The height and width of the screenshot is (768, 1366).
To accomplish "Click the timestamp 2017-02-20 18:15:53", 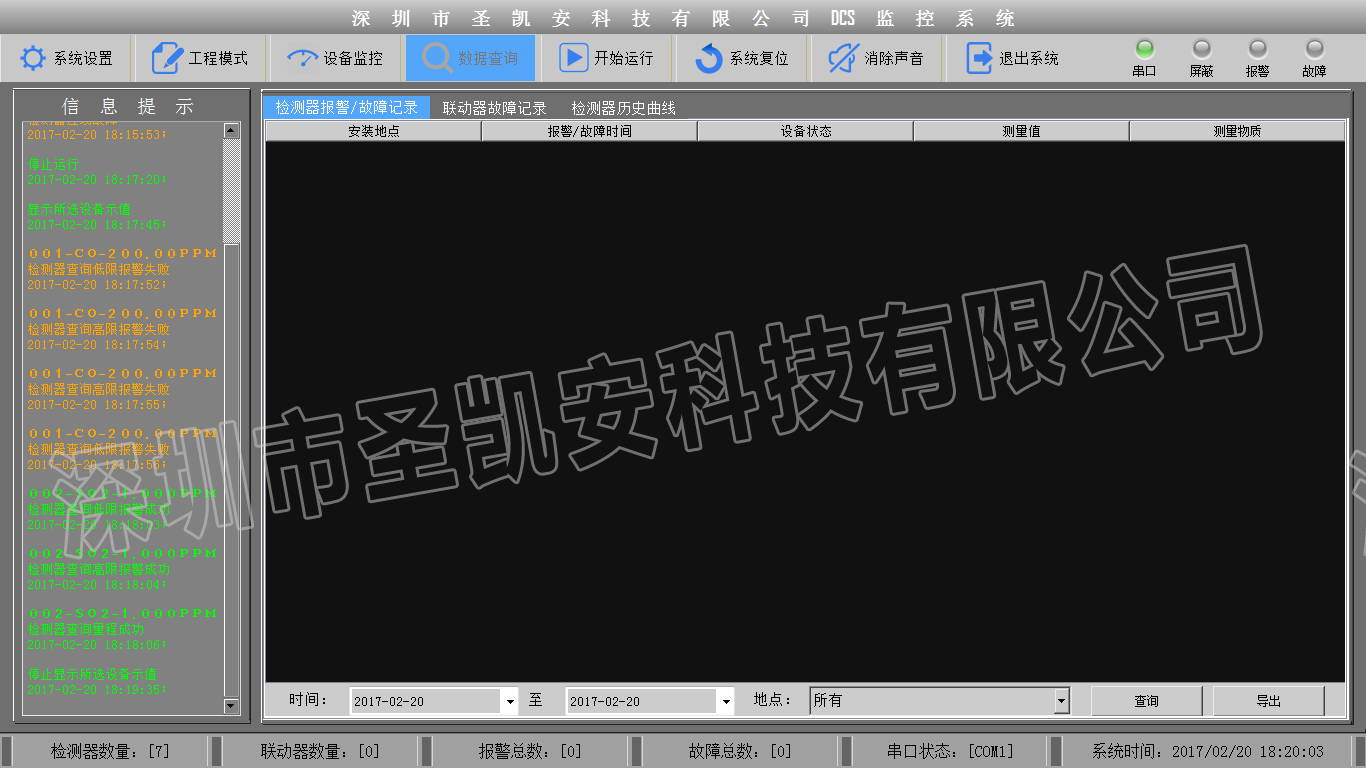I will tap(96, 135).
